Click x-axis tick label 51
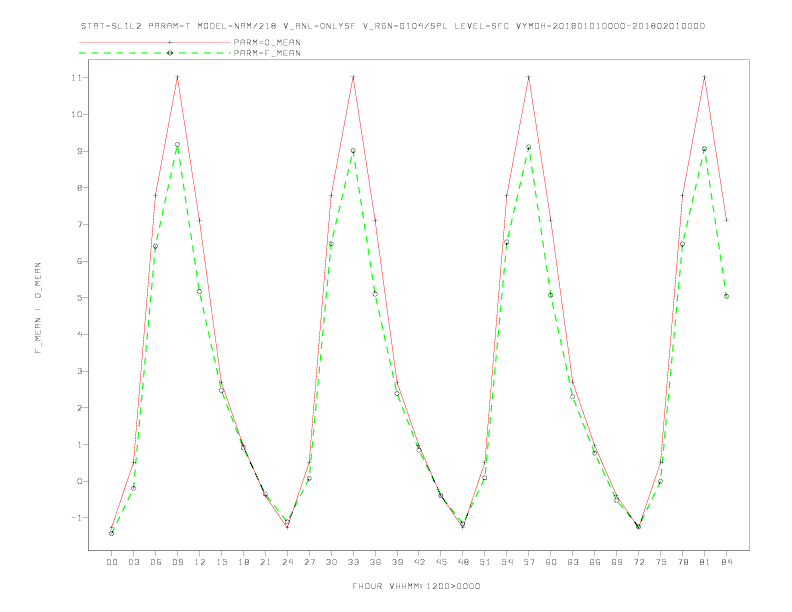 (485, 562)
